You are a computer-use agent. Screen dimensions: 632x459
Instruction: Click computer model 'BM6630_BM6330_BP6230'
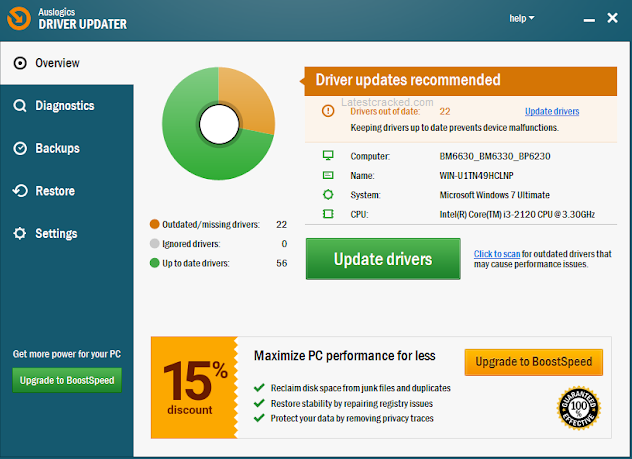495,156
